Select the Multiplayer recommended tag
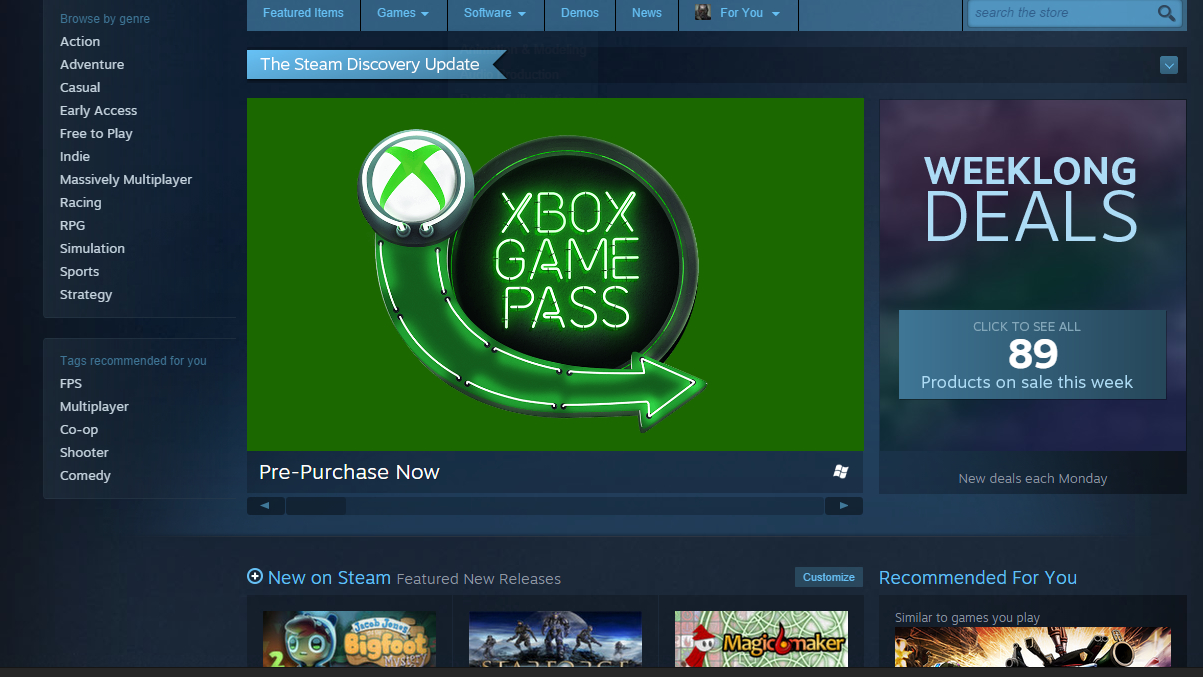Viewport: 1203px width, 677px height. point(94,406)
